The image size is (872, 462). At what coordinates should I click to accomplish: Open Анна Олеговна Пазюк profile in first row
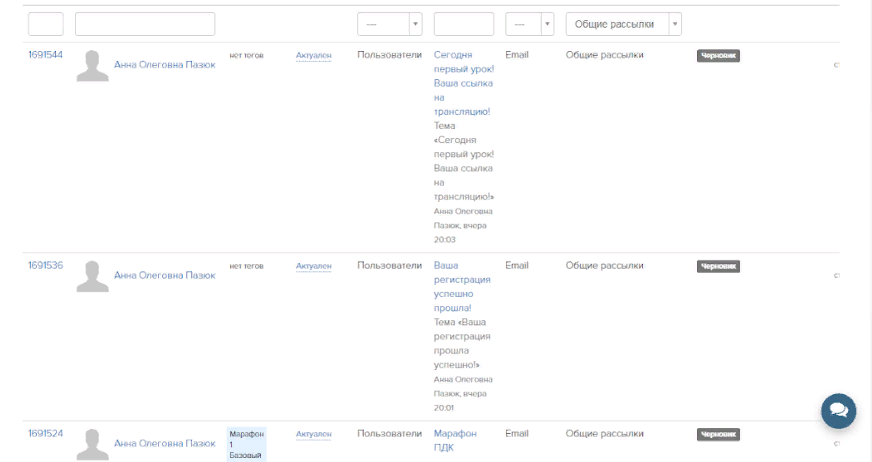(x=164, y=65)
